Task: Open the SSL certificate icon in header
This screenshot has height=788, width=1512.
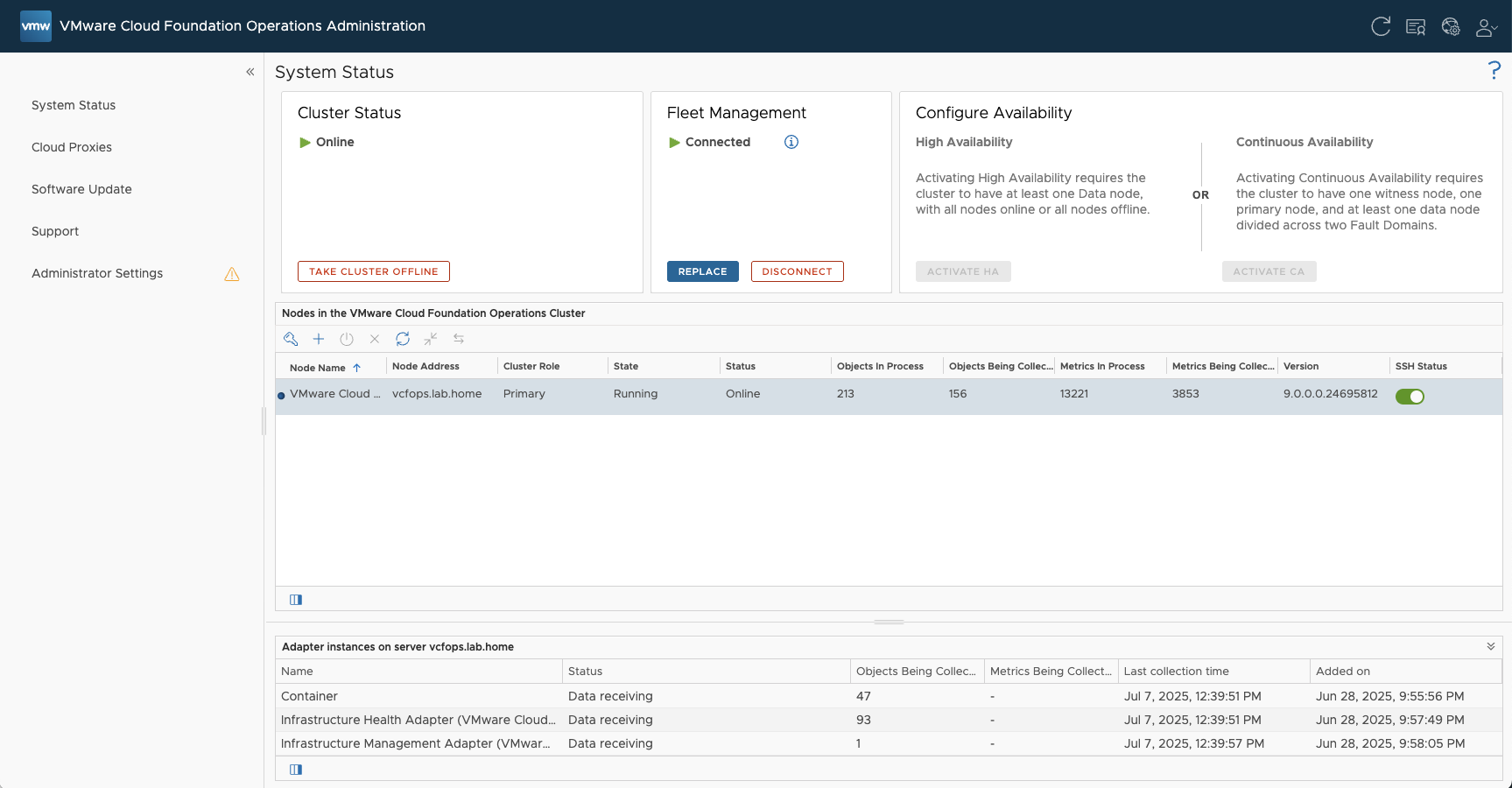Action: [1416, 27]
